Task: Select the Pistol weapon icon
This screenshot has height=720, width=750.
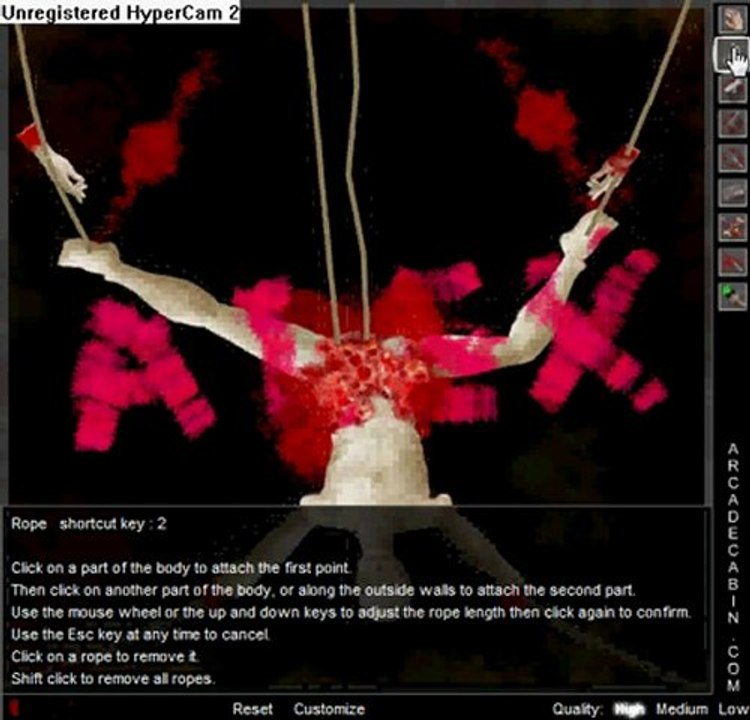Action: pyautogui.click(x=732, y=89)
